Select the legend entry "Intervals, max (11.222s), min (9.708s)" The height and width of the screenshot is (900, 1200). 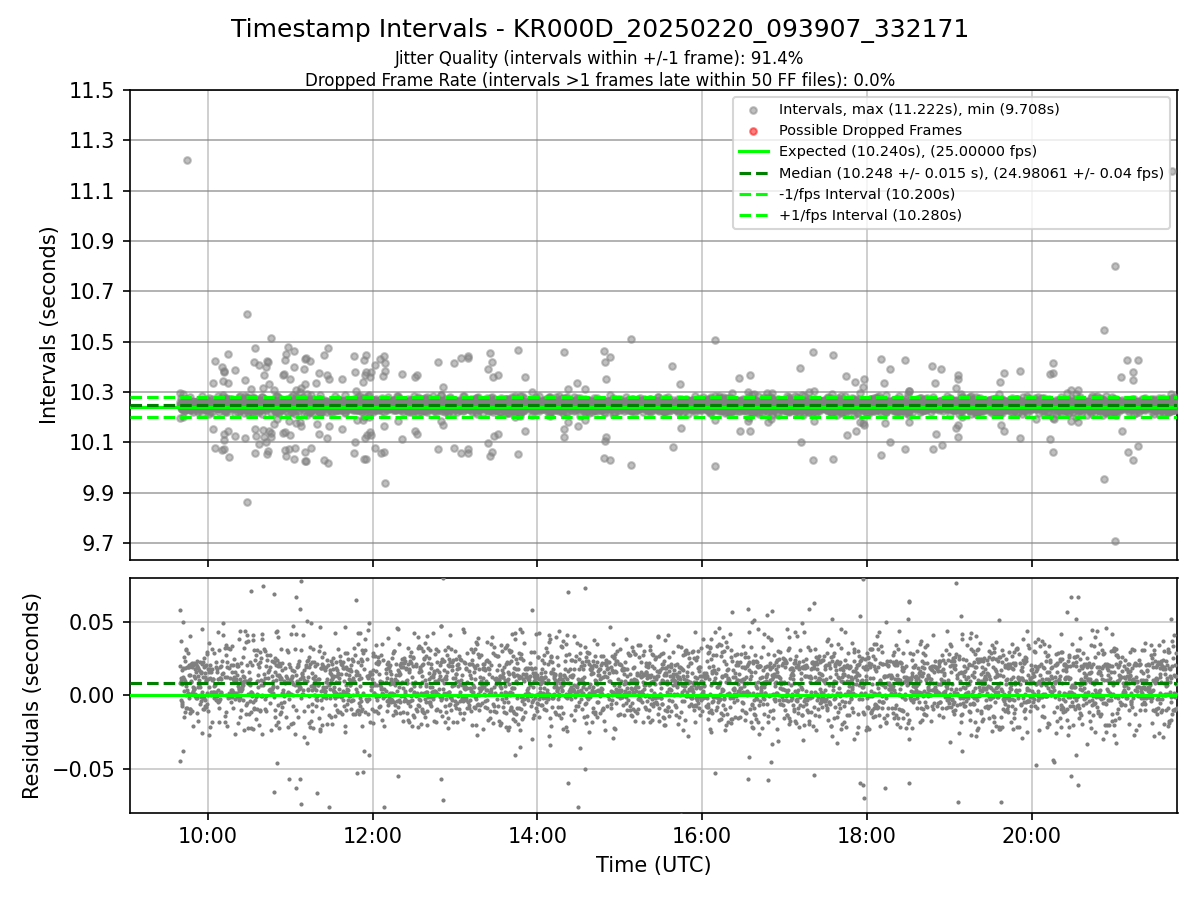(x=919, y=109)
